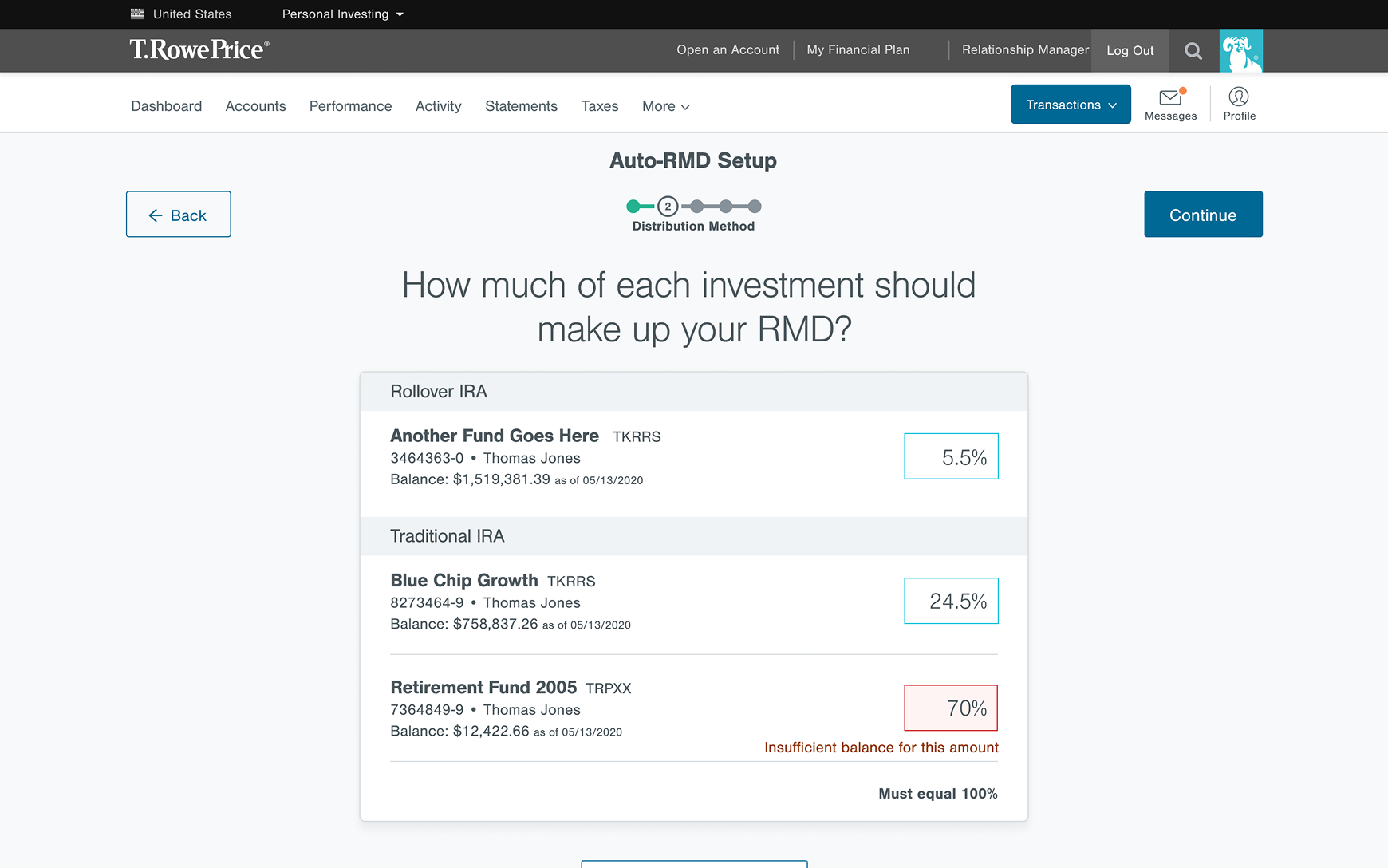Click the Another Fund Goes Here name
This screenshot has height=868, width=1388.
[x=495, y=436]
